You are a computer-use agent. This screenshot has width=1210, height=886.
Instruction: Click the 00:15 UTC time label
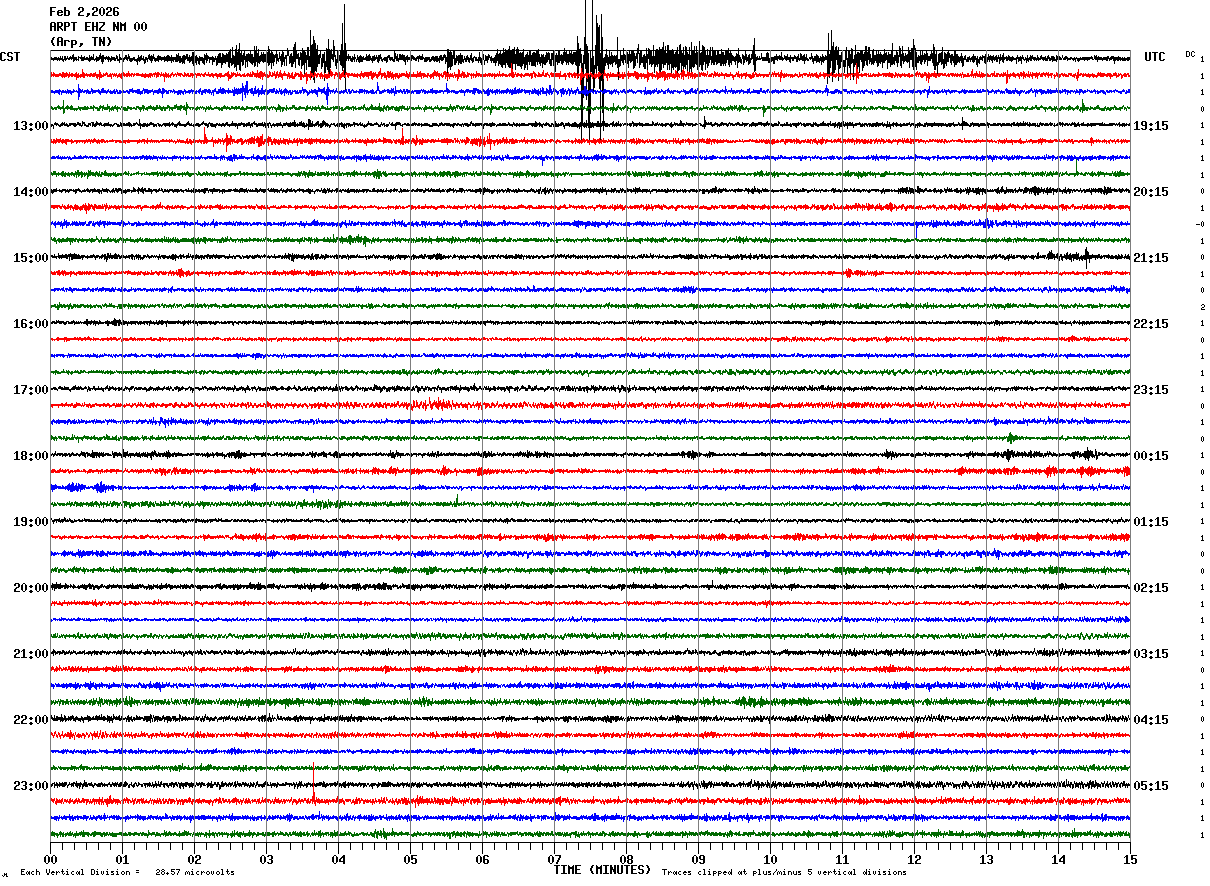coord(1151,456)
